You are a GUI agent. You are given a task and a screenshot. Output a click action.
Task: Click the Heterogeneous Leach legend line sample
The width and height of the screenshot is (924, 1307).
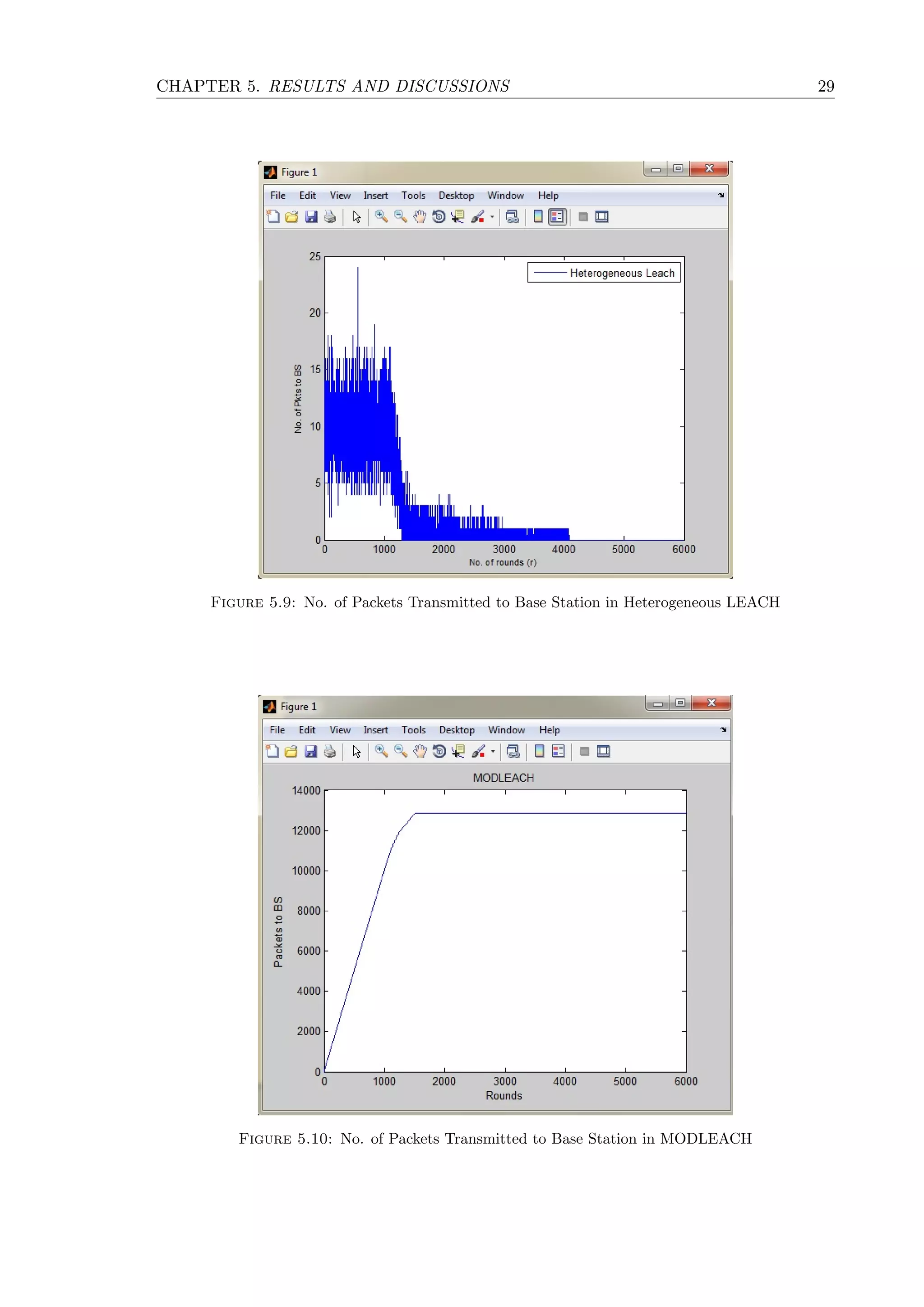pos(550,273)
